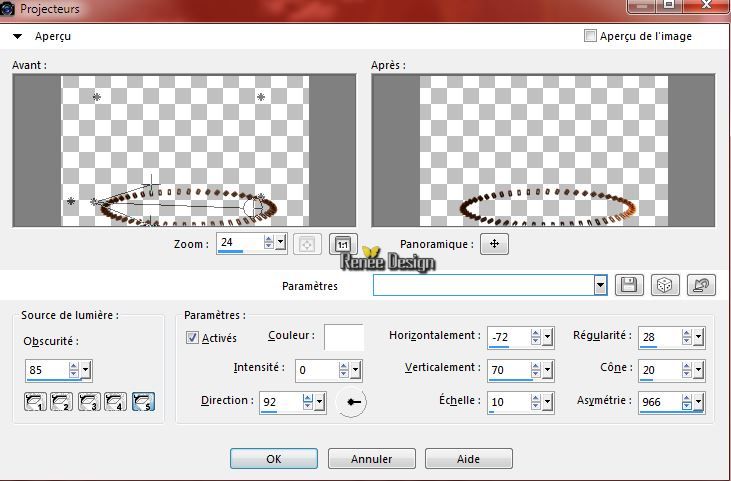Select light source number 1
731x481 pixels.
(x=35, y=401)
